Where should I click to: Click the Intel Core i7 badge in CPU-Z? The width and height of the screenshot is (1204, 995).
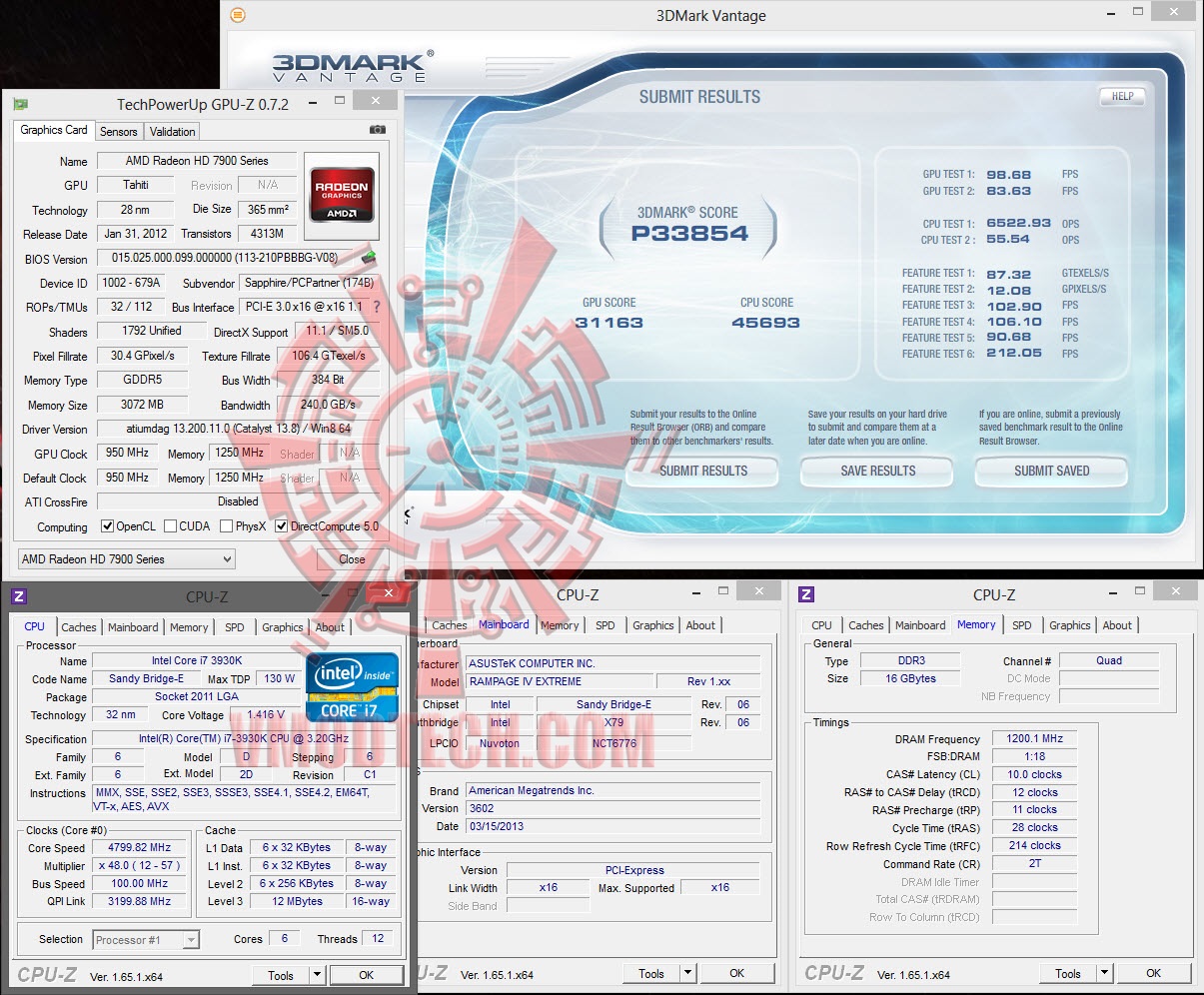(x=352, y=686)
